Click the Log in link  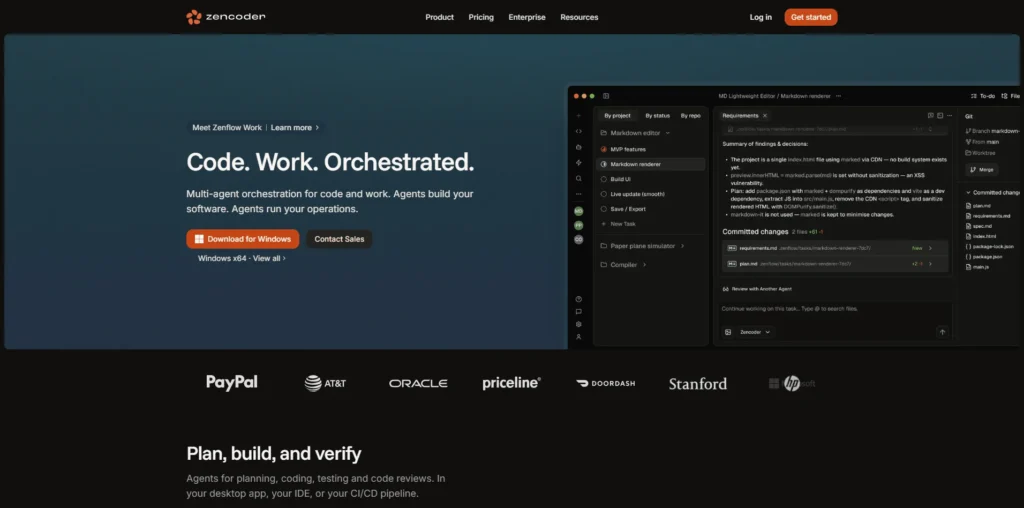coord(760,18)
